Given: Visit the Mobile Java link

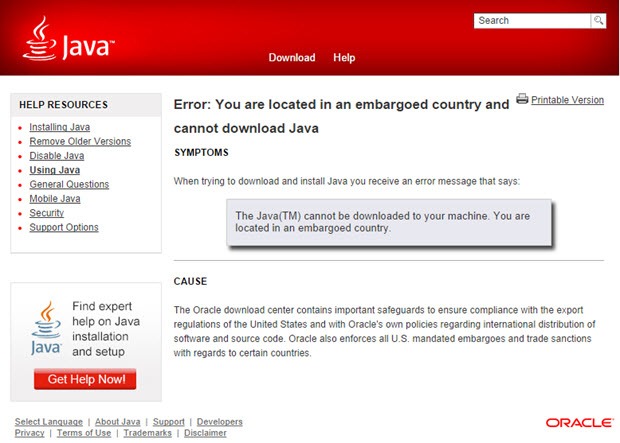Looking at the screenshot, I should click(x=55, y=199).
